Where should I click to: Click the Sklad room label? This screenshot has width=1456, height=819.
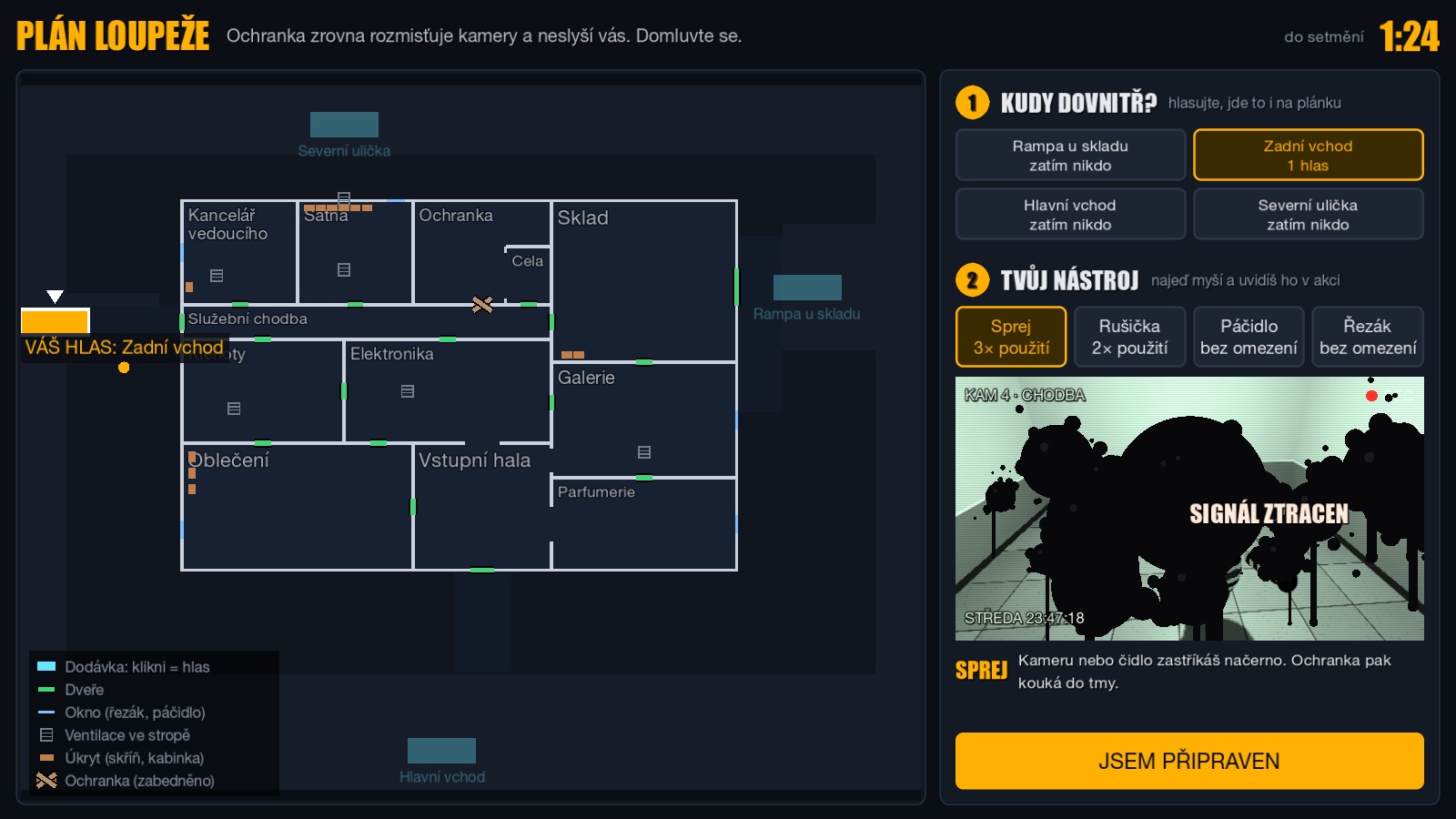[582, 217]
